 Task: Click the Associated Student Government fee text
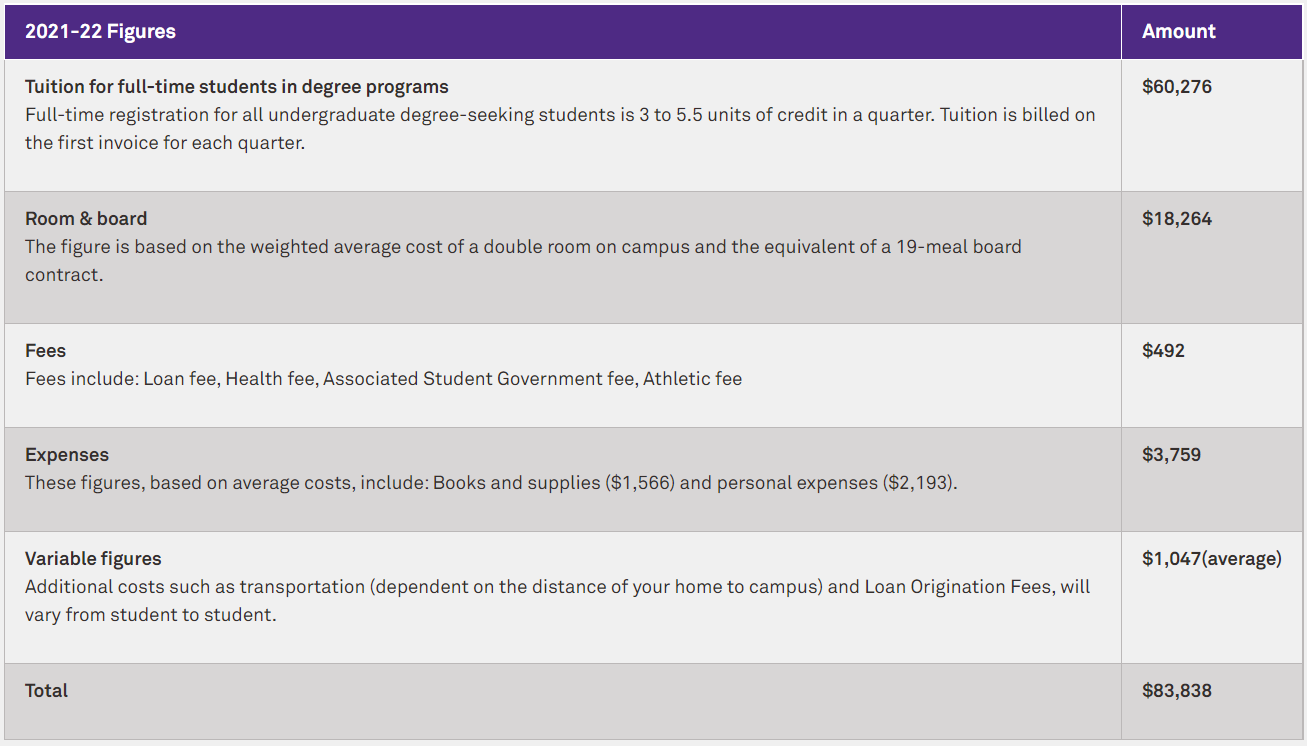pos(480,379)
